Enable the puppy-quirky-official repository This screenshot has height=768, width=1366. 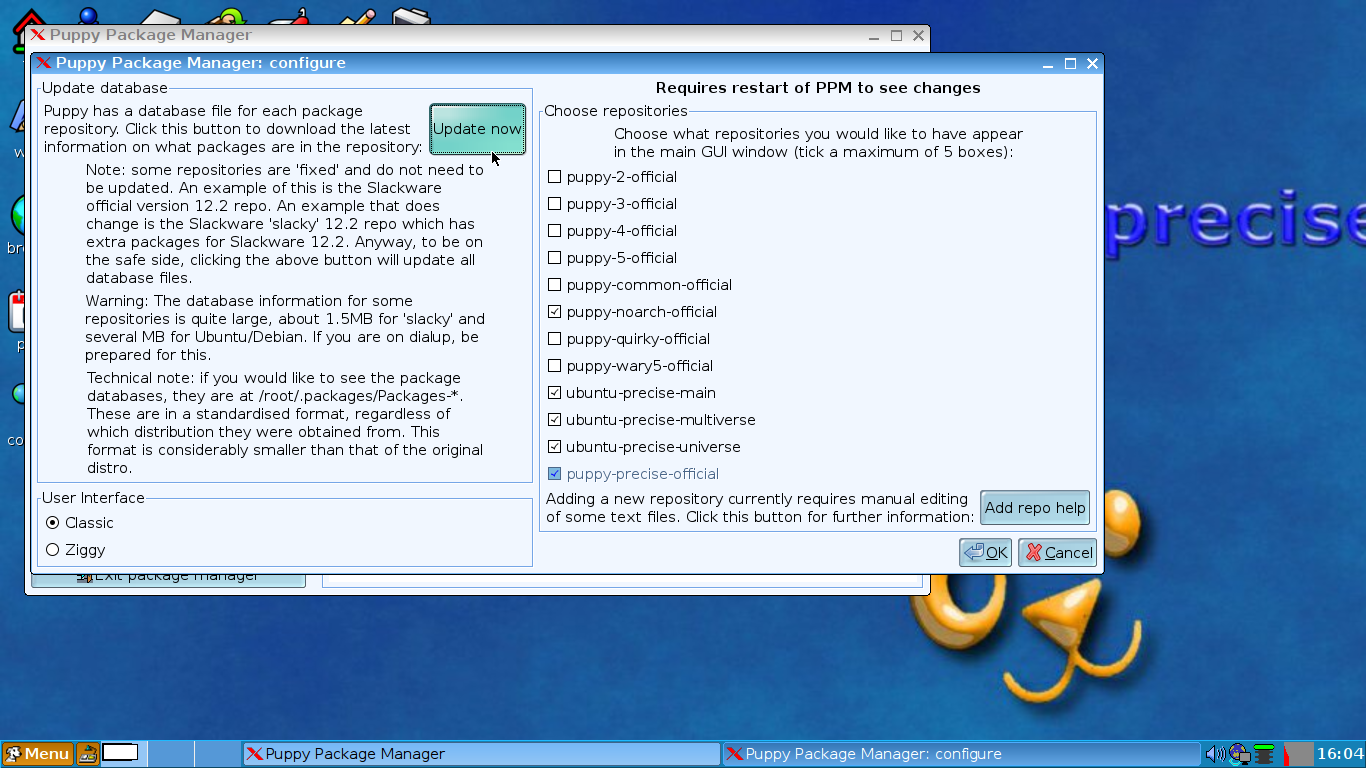click(555, 339)
